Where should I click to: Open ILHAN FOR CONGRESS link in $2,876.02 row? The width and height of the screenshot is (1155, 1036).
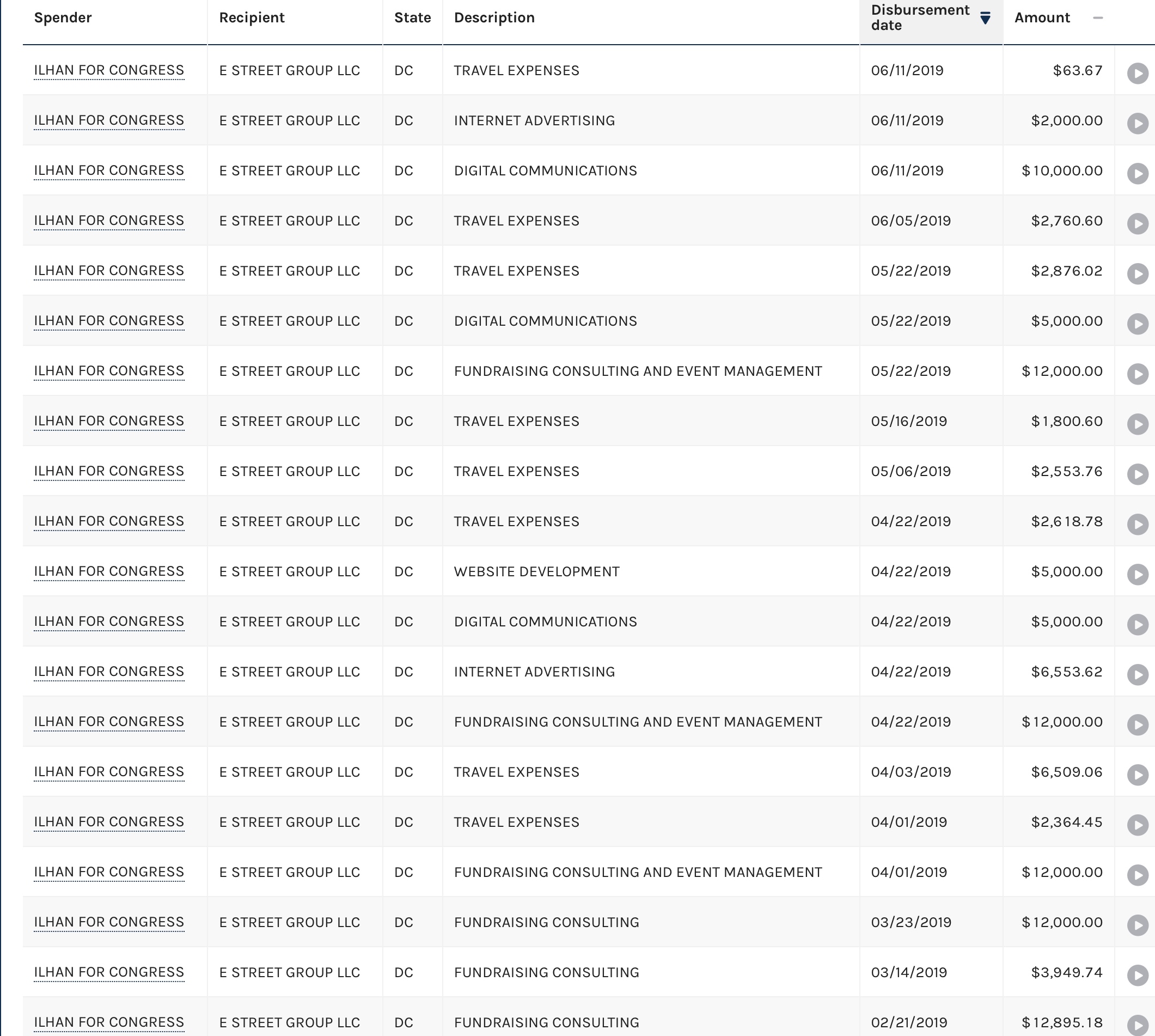109,271
